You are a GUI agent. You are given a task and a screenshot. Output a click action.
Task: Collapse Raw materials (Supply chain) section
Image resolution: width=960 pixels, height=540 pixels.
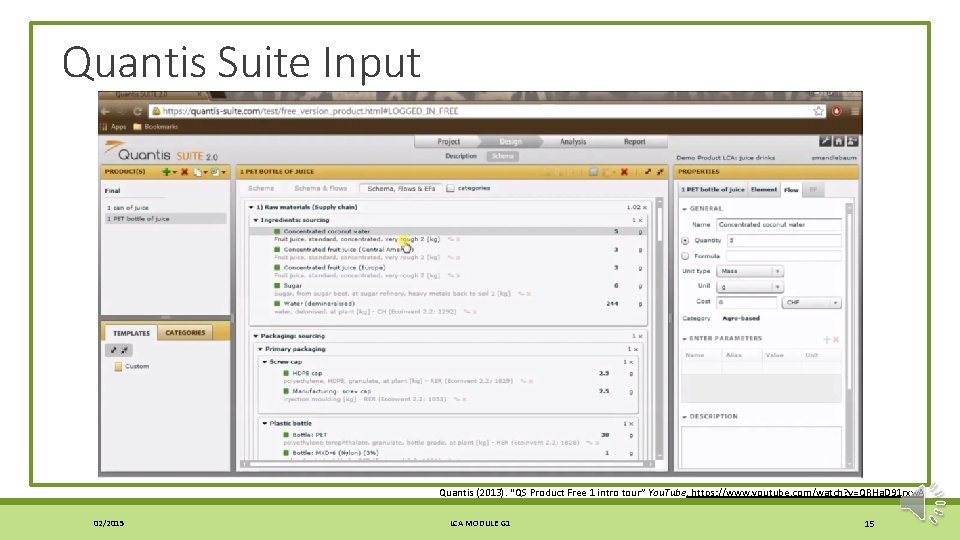(x=251, y=207)
